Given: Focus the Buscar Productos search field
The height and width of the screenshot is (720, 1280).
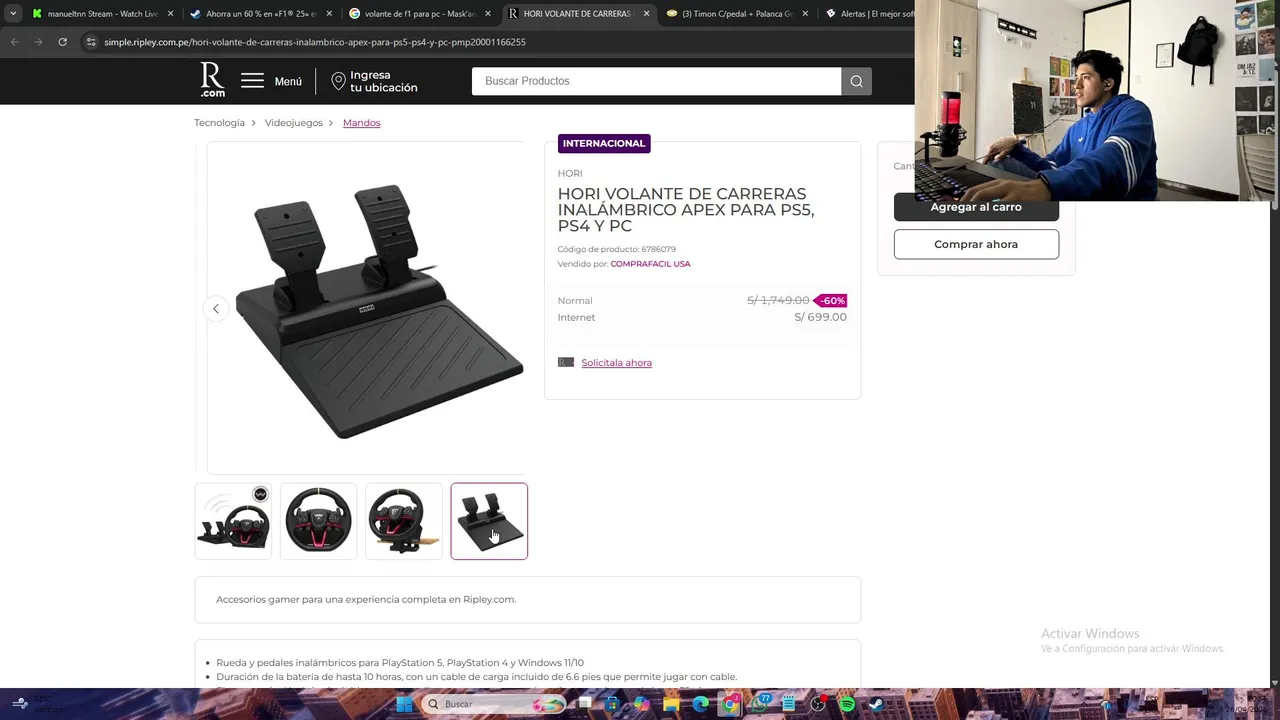Looking at the screenshot, I should click(x=656, y=81).
